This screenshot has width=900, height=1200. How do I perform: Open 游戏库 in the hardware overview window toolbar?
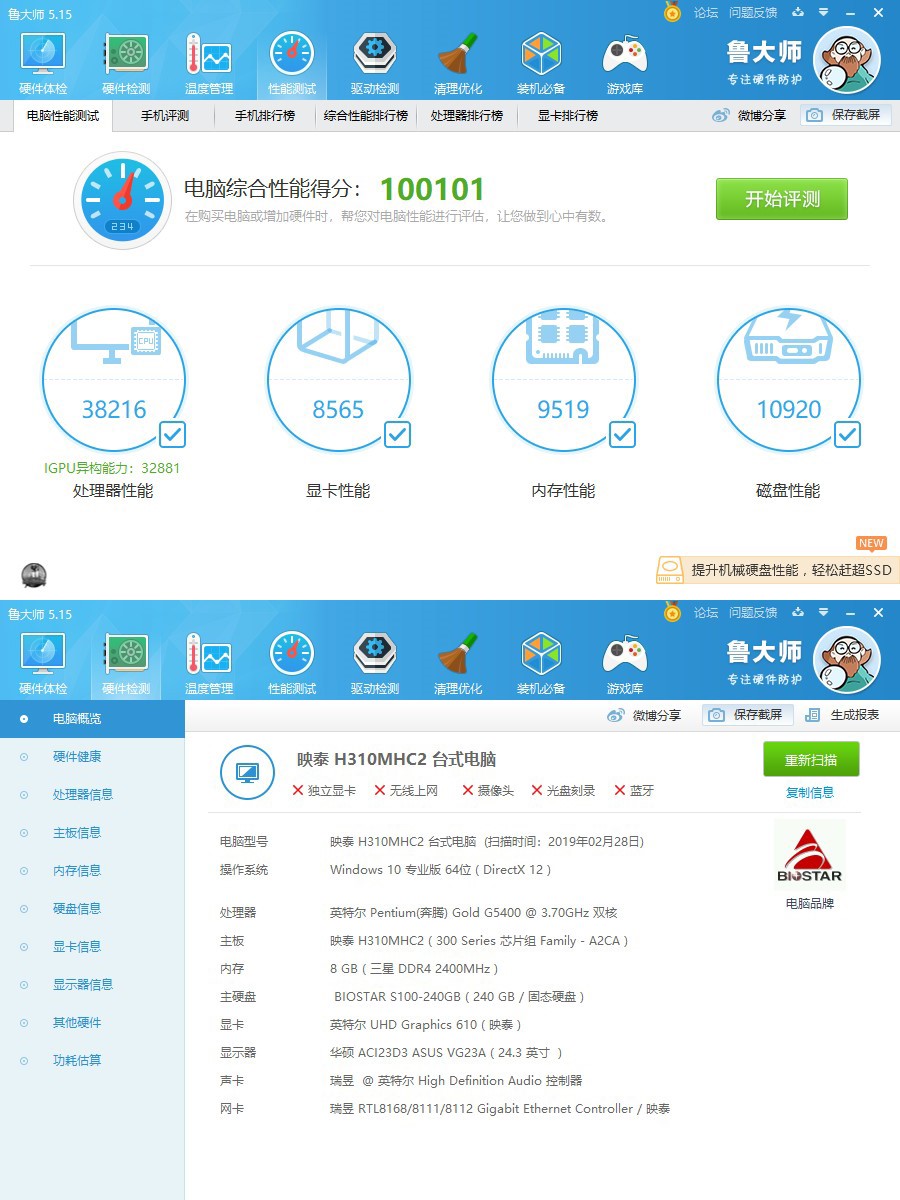coord(625,665)
